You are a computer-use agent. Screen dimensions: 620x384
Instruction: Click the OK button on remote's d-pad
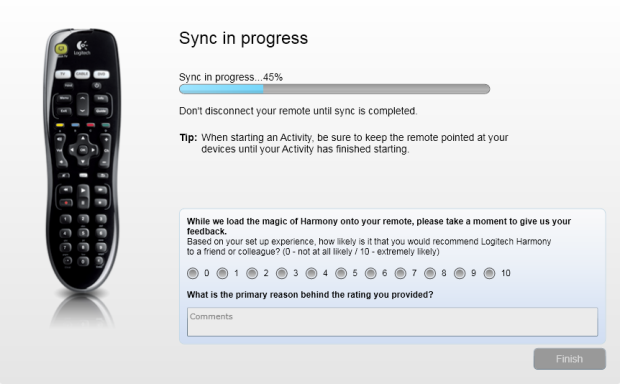(x=83, y=150)
